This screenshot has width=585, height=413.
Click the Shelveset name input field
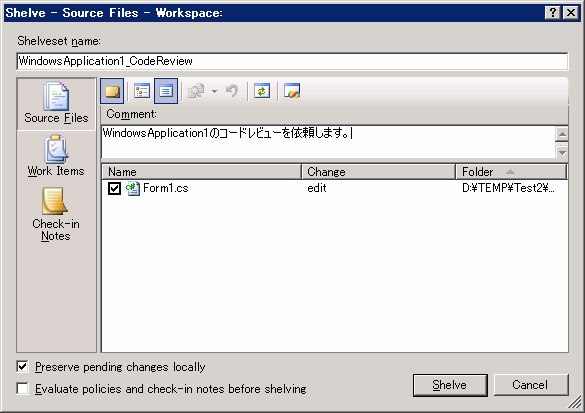pos(292,61)
